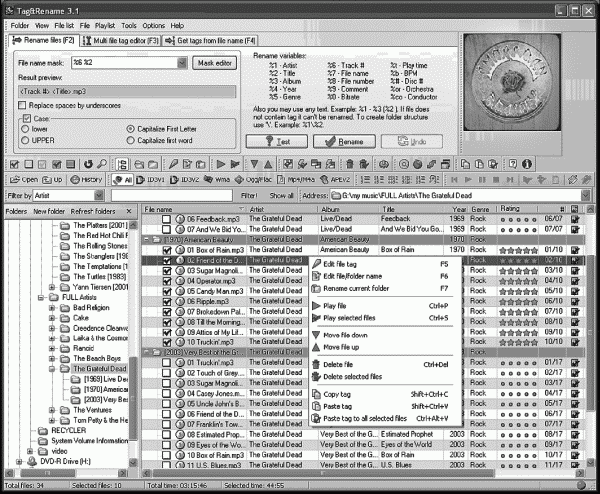Show All file types filter

click(121, 179)
